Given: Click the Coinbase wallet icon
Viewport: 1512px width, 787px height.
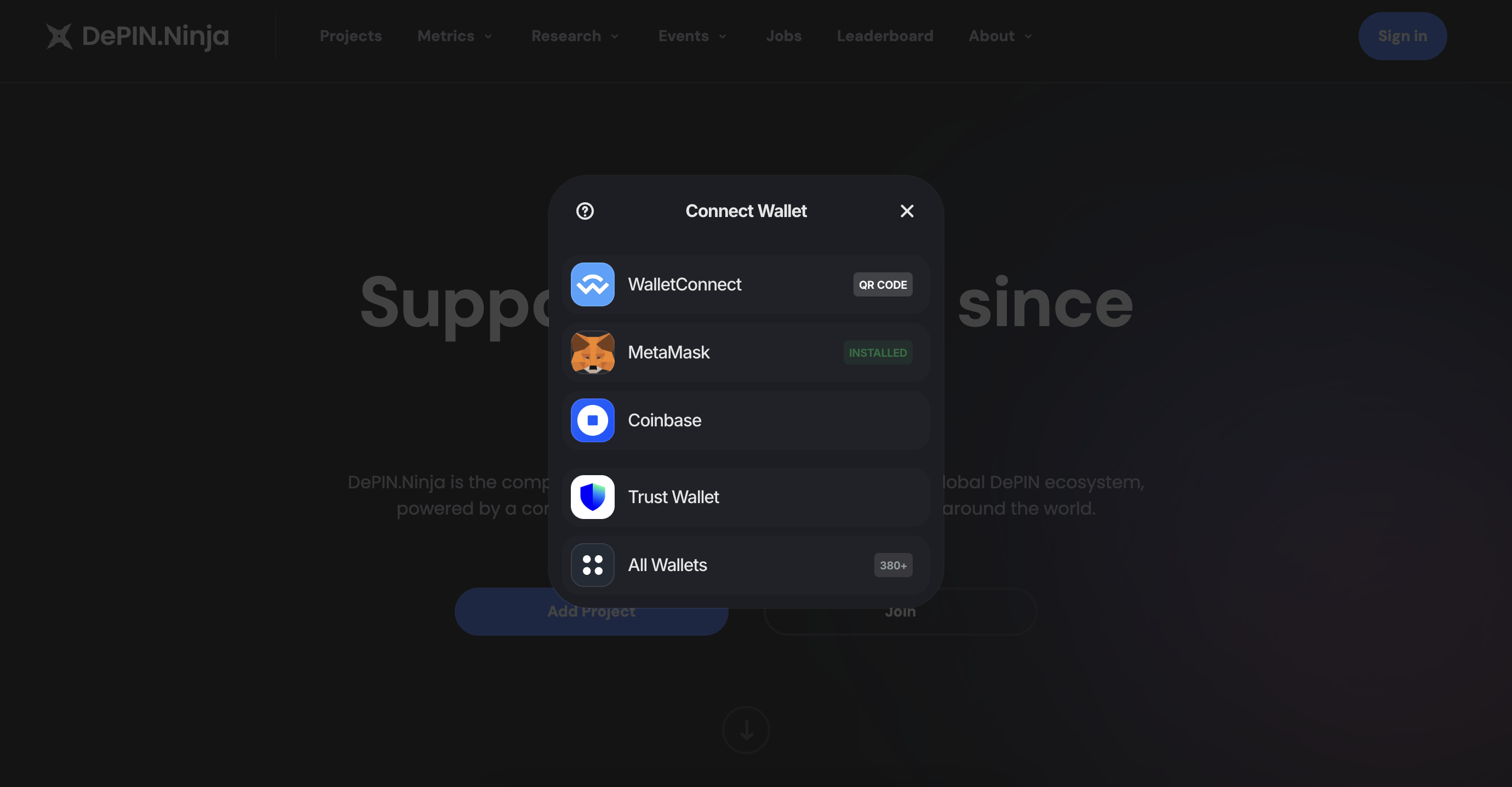Looking at the screenshot, I should 592,420.
